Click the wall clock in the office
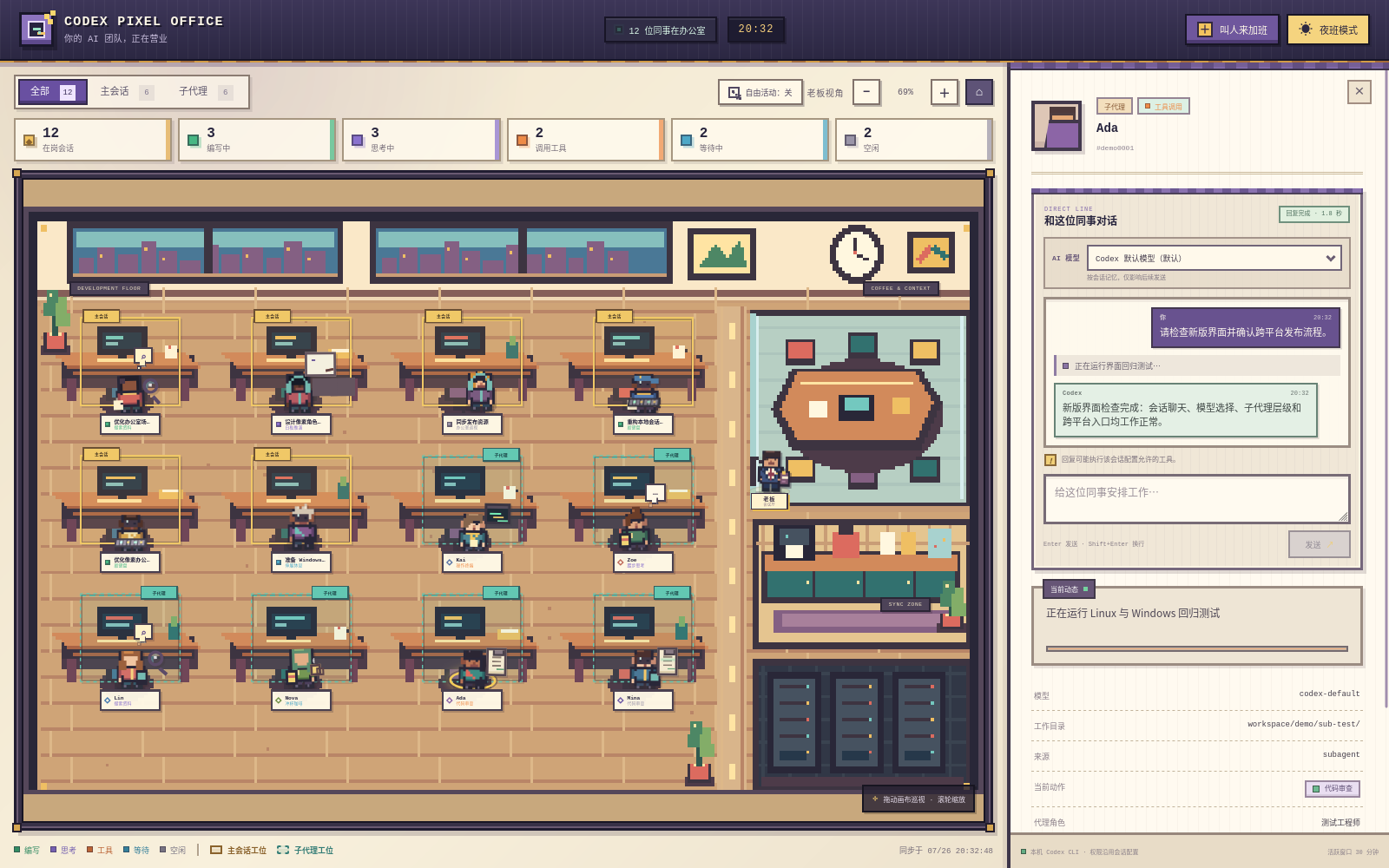Screen dimensions: 1389x868 (x=857, y=253)
